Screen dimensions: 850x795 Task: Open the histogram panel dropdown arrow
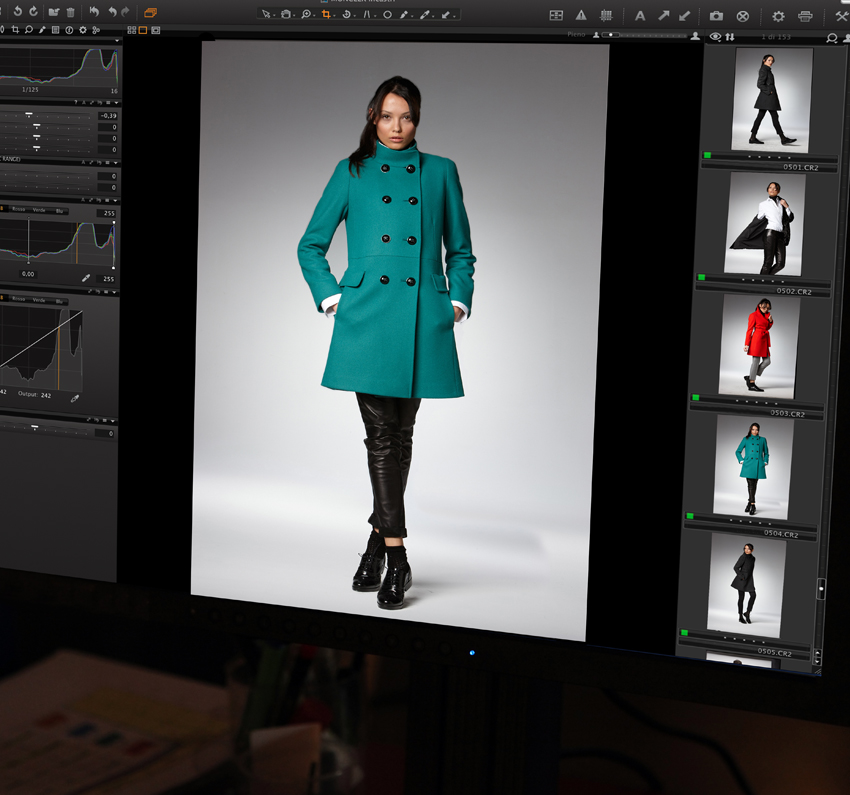click(x=117, y=41)
